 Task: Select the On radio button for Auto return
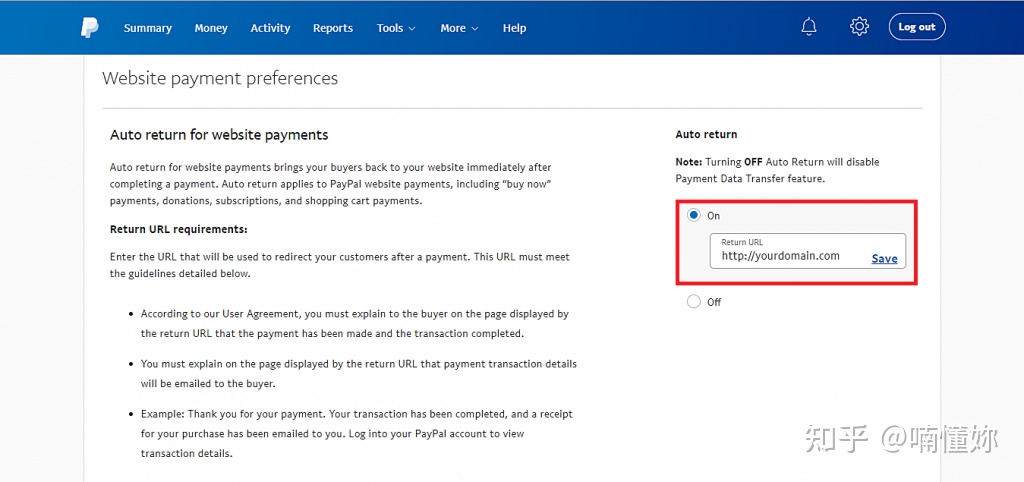pos(694,215)
